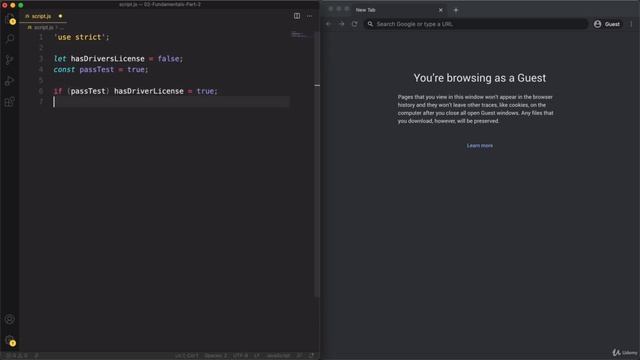Open editor More Actions menu
This screenshot has width=640, height=360.
(309, 16)
